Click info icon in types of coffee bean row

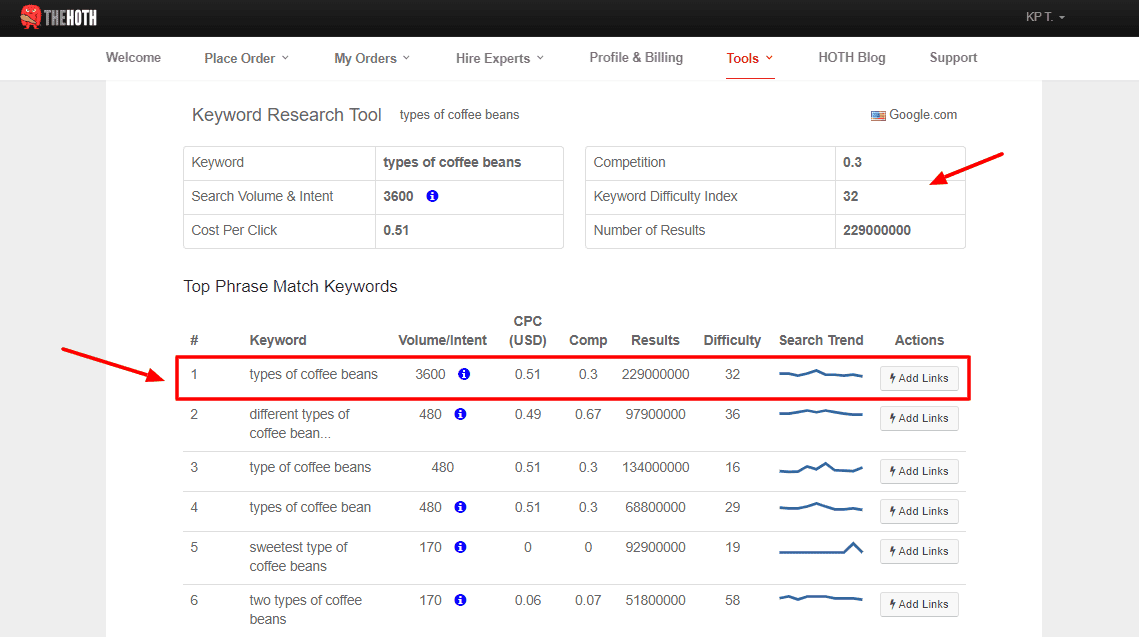[x=460, y=508]
